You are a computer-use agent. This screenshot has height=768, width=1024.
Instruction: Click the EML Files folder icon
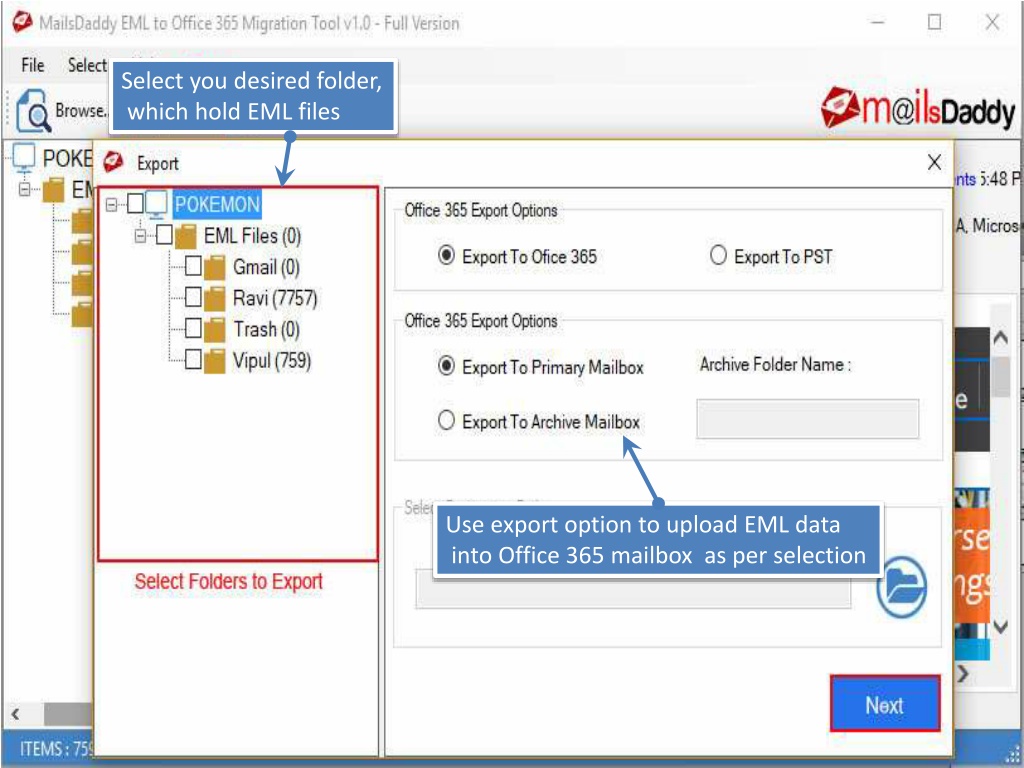185,236
